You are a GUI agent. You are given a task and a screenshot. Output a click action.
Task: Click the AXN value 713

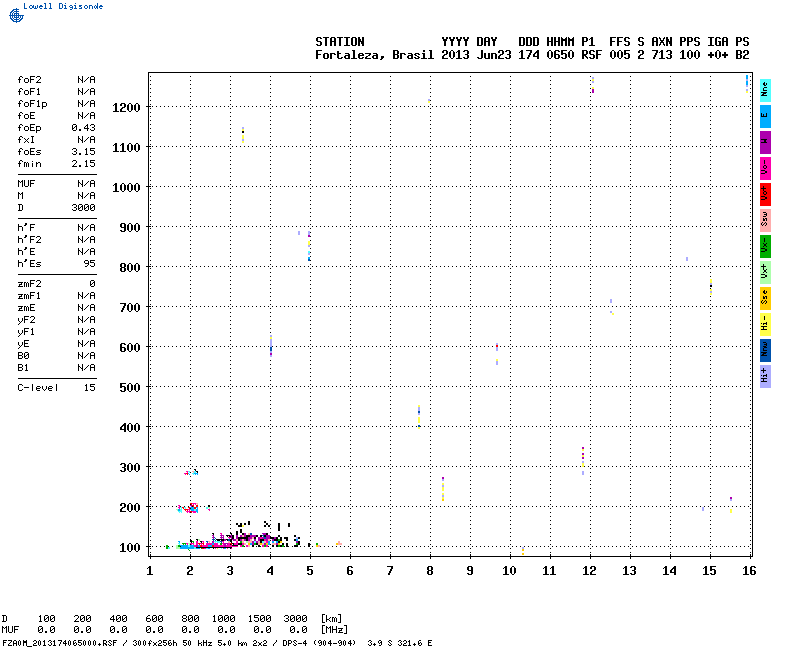(x=661, y=55)
